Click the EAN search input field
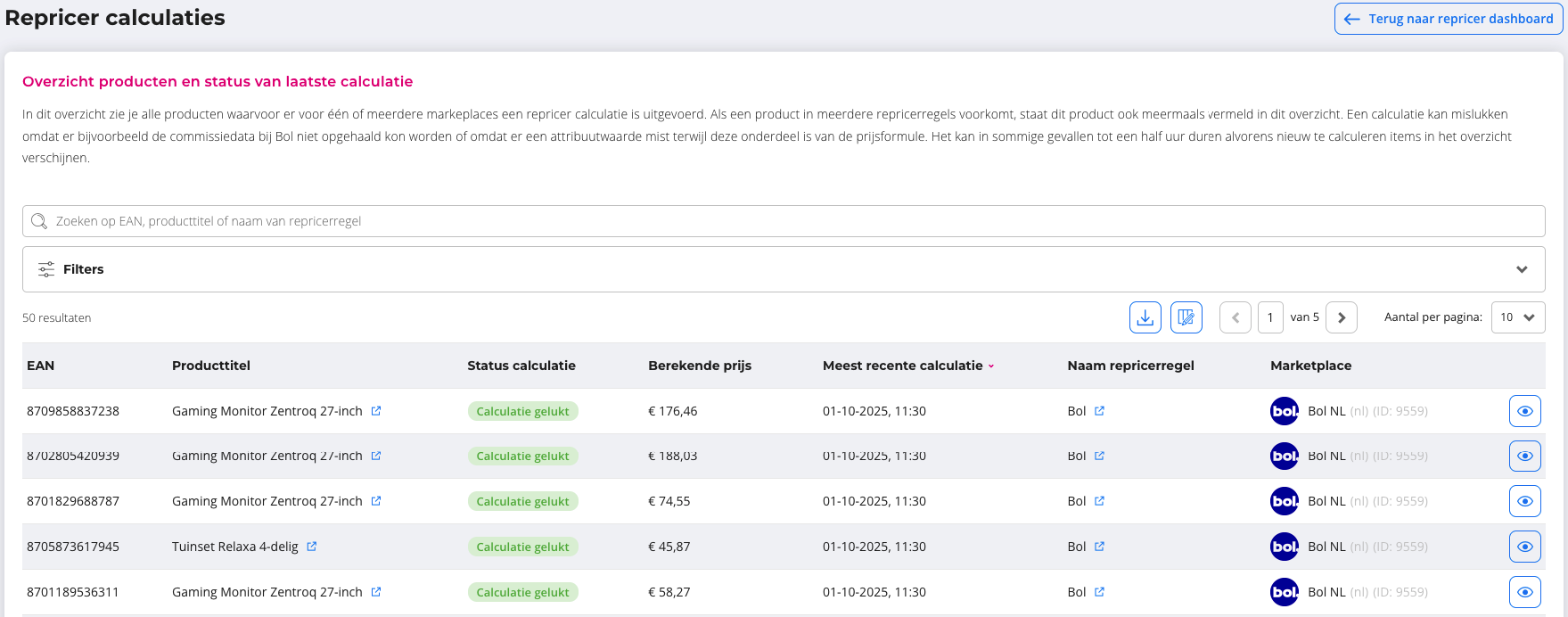1568x617 pixels. tap(783, 221)
